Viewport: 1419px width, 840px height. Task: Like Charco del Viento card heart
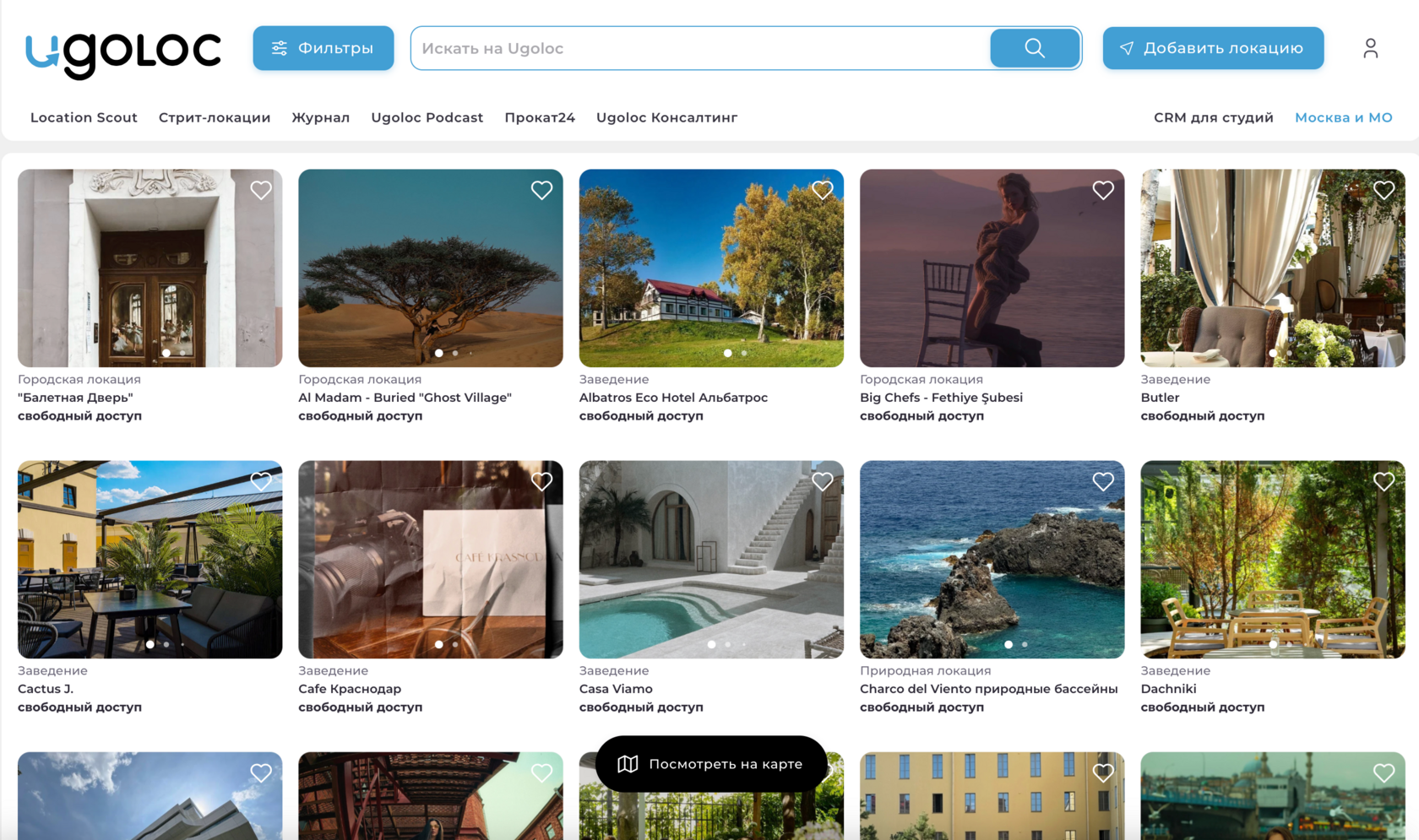pyautogui.click(x=1103, y=481)
